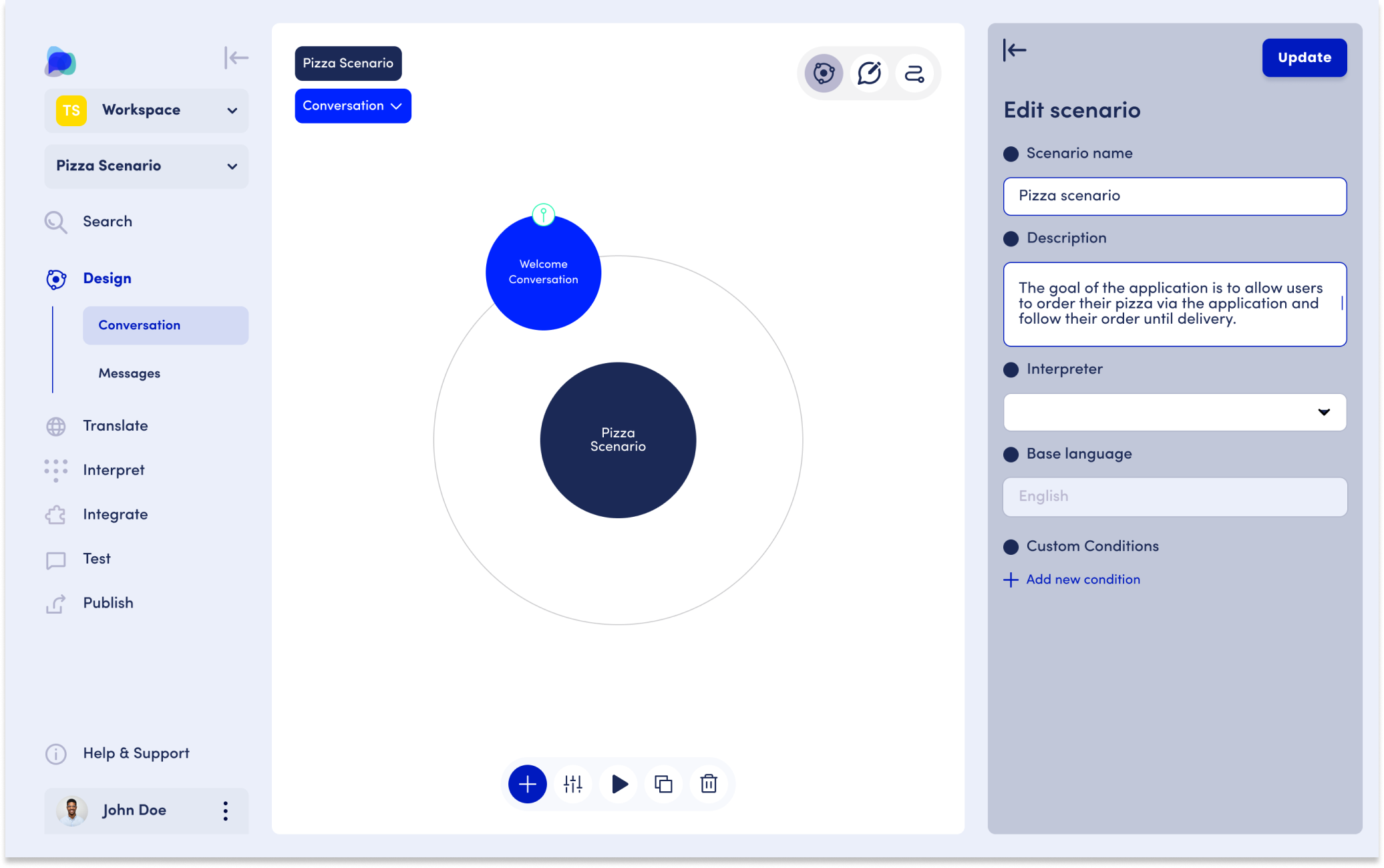Open John Doe's three-dot menu
The height and width of the screenshot is (868, 1384).
[226, 811]
